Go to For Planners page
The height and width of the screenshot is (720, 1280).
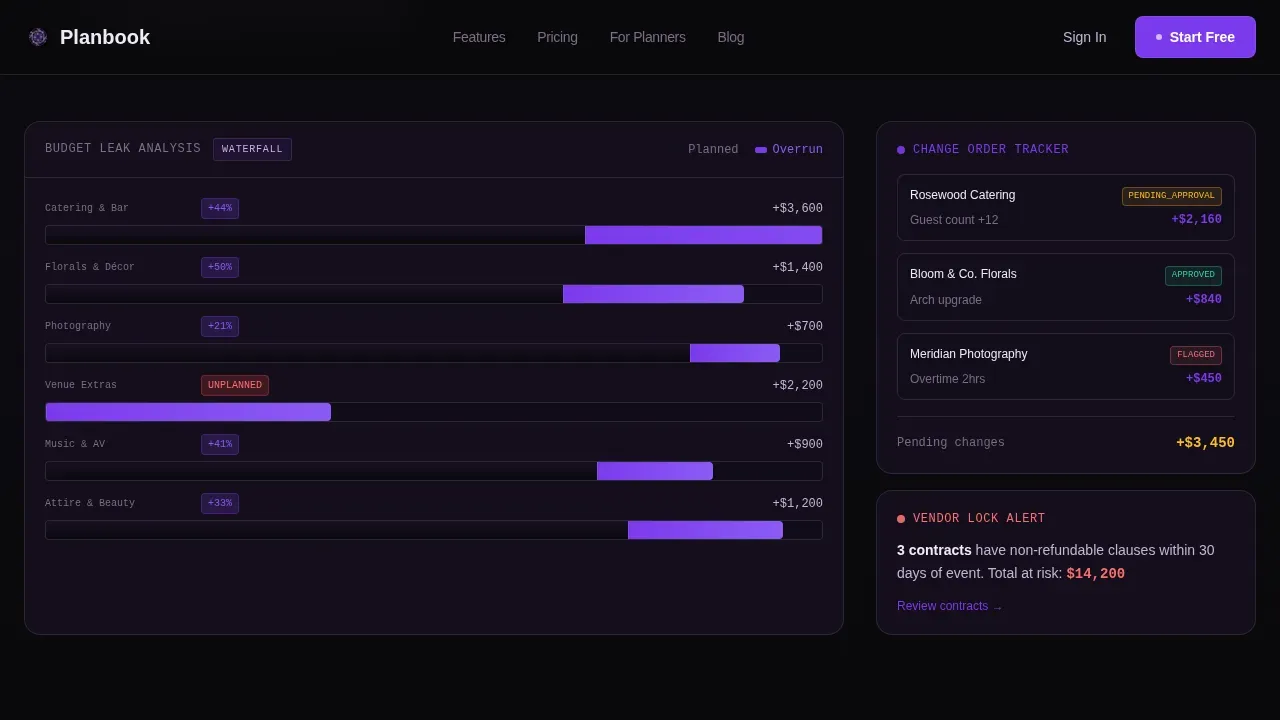(x=648, y=37)
